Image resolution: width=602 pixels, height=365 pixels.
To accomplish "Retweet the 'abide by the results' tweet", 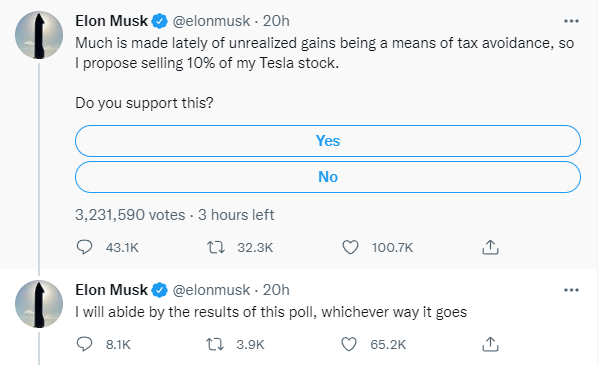I will [x=216, y=344].
